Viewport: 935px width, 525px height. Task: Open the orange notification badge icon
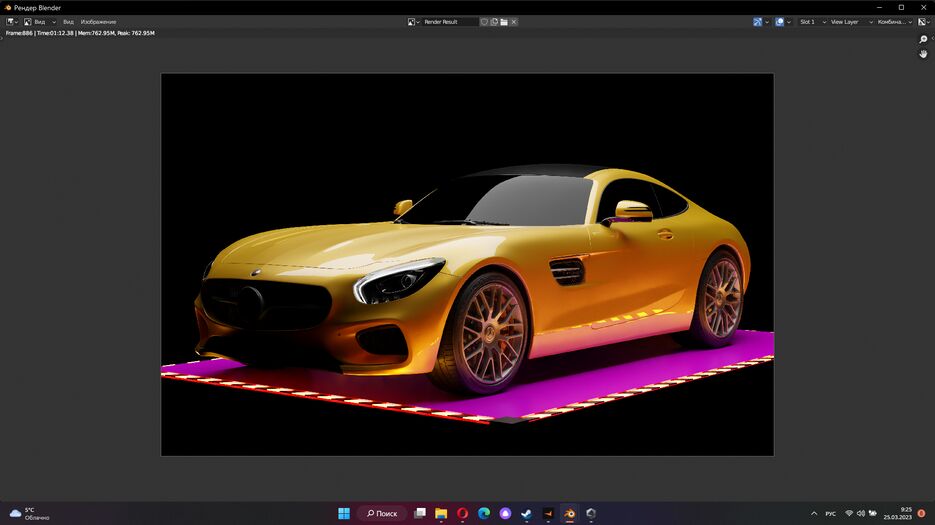click(x=921, y=513)
